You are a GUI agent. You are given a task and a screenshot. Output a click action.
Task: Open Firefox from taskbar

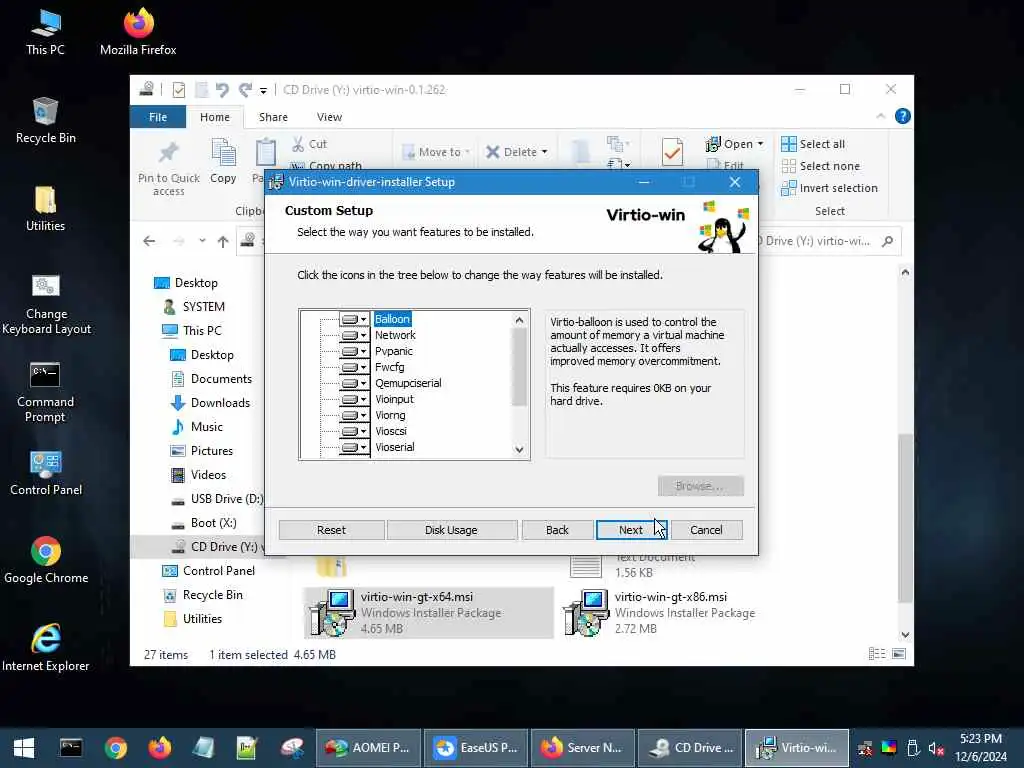click(159, 748)
